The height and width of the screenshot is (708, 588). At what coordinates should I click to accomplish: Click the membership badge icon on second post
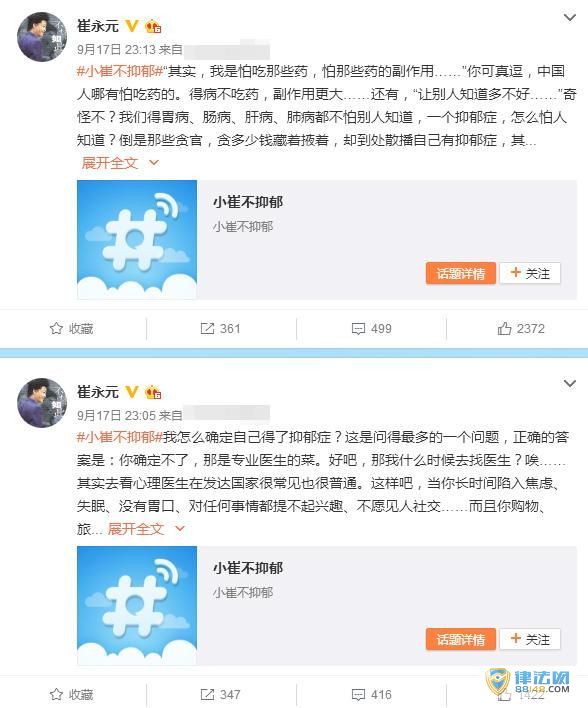153,392
